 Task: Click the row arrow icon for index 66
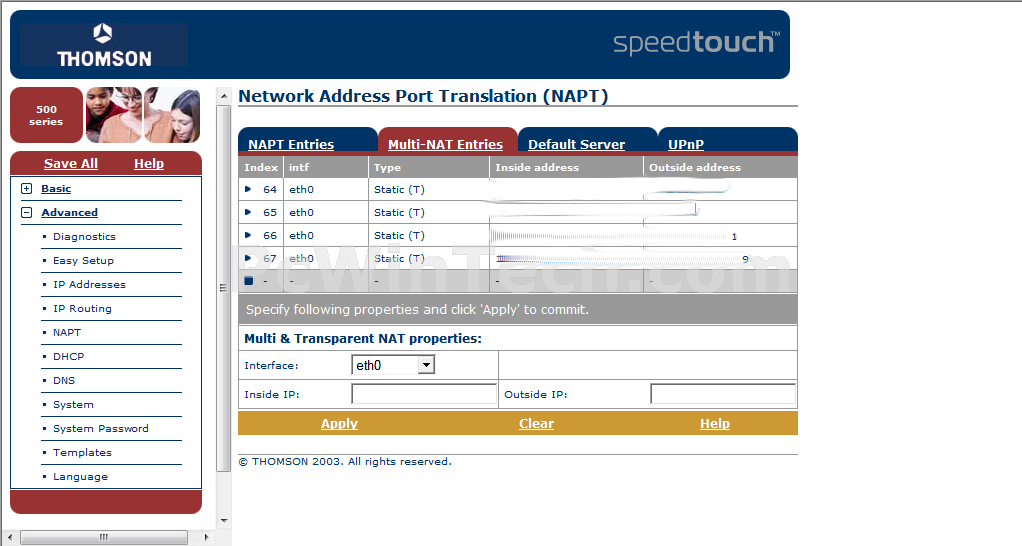[x=248, y=235]
